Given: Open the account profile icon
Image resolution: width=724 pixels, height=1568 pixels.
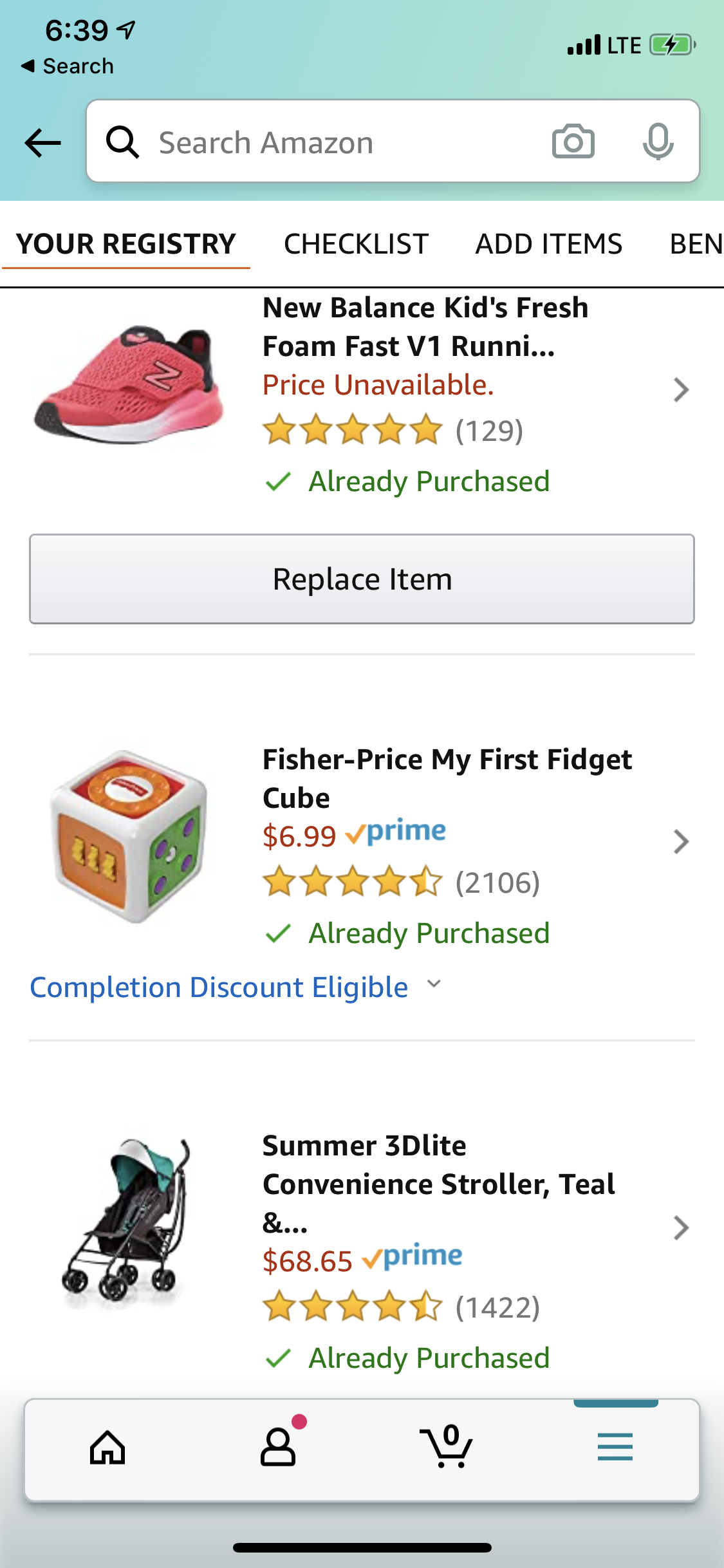Looking at the screenshot, I should [278, 1448].
